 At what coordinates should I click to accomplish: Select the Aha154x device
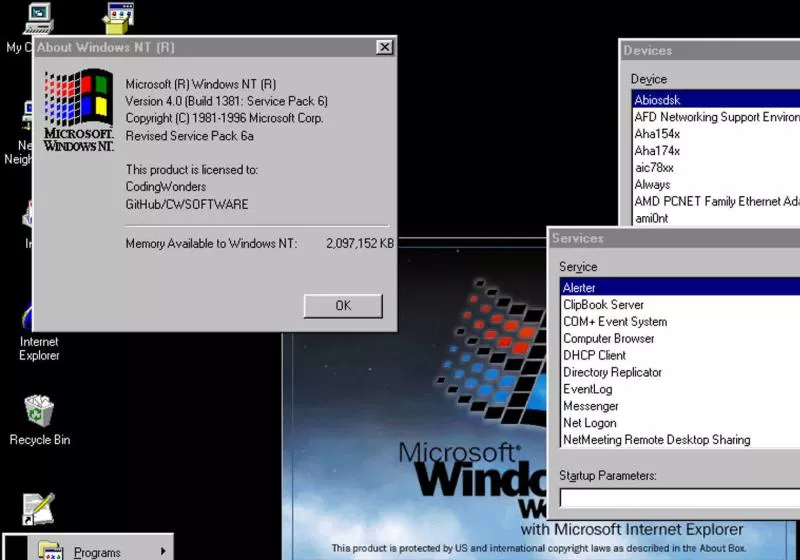coord(716,134)
